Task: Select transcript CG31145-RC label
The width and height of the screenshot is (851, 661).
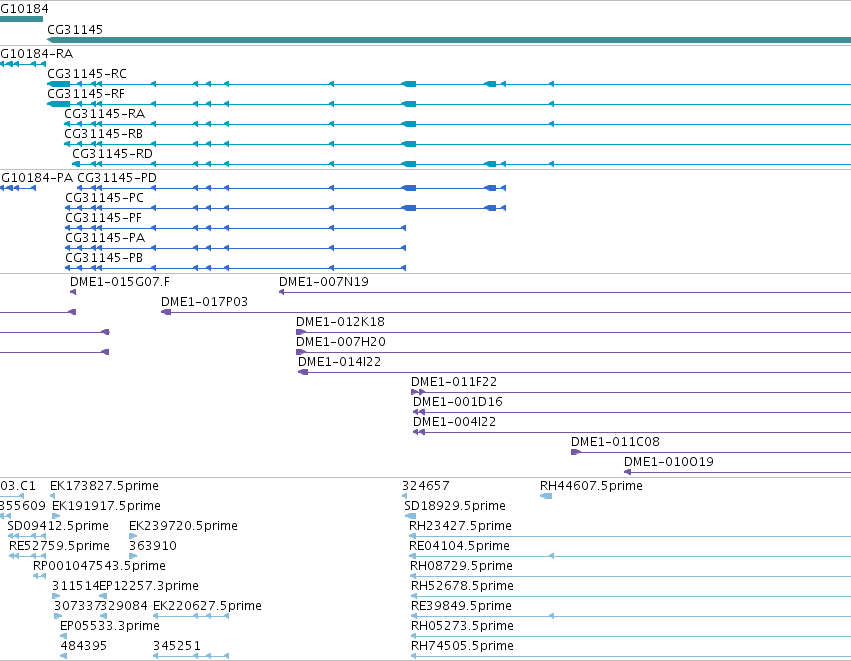Action: click(87, 74)
